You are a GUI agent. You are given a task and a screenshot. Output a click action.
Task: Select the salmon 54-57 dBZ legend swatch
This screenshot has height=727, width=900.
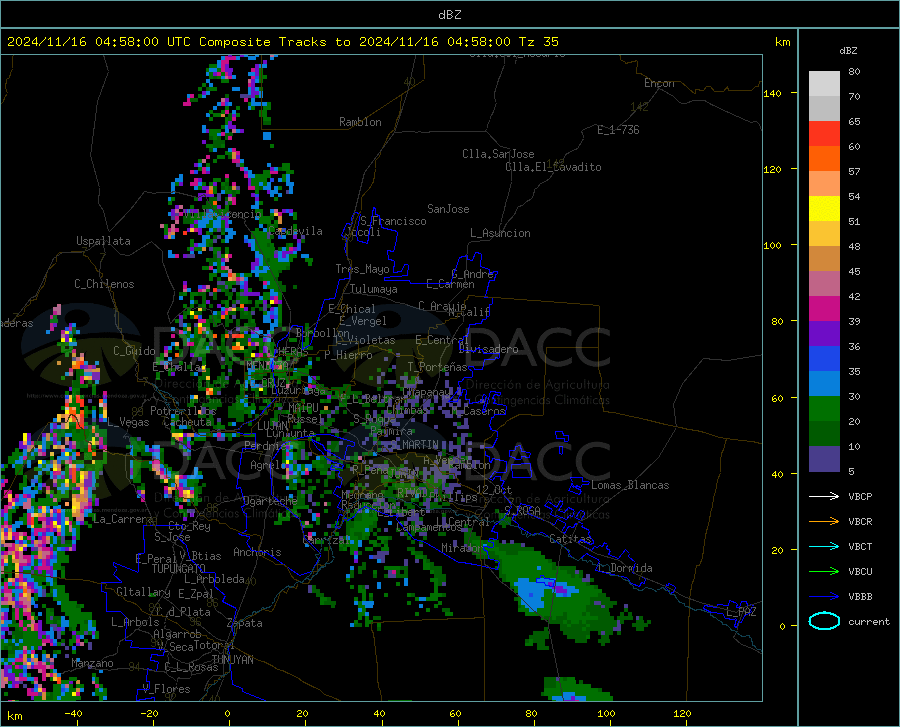pyautogui.click(x=824, y=184)
